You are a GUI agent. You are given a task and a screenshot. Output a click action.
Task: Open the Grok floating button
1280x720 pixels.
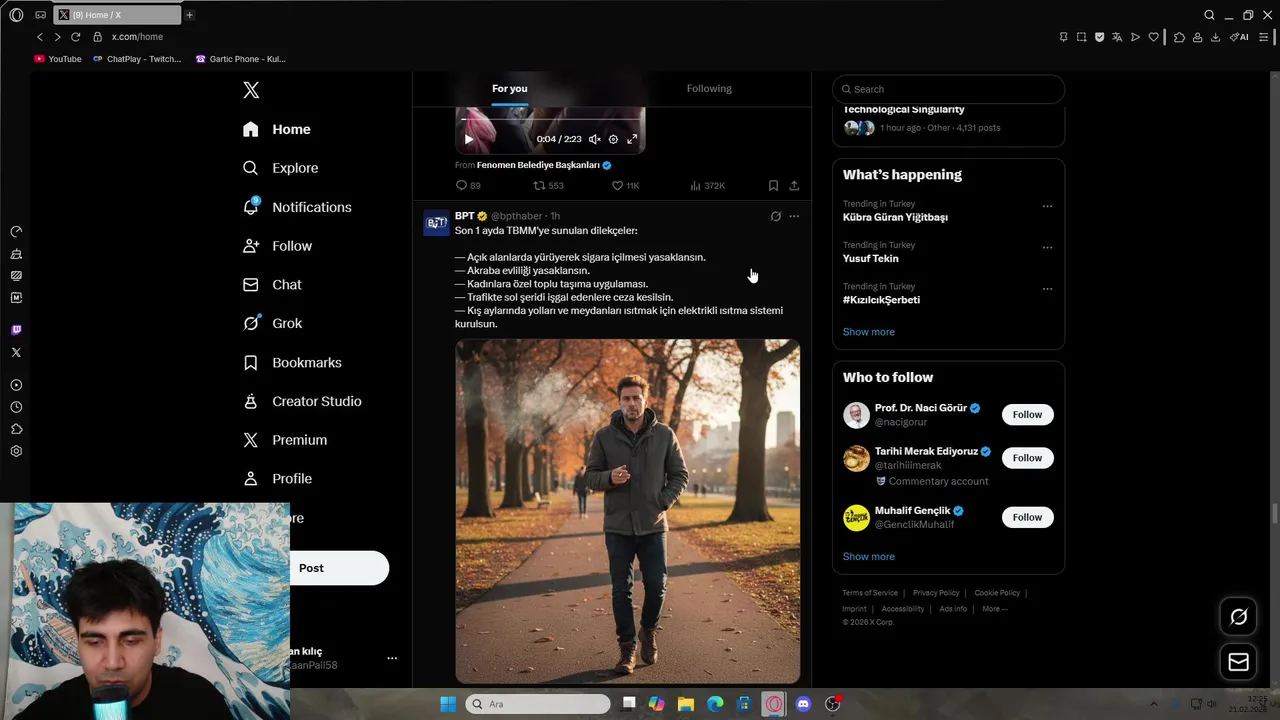pos(1238,617)
